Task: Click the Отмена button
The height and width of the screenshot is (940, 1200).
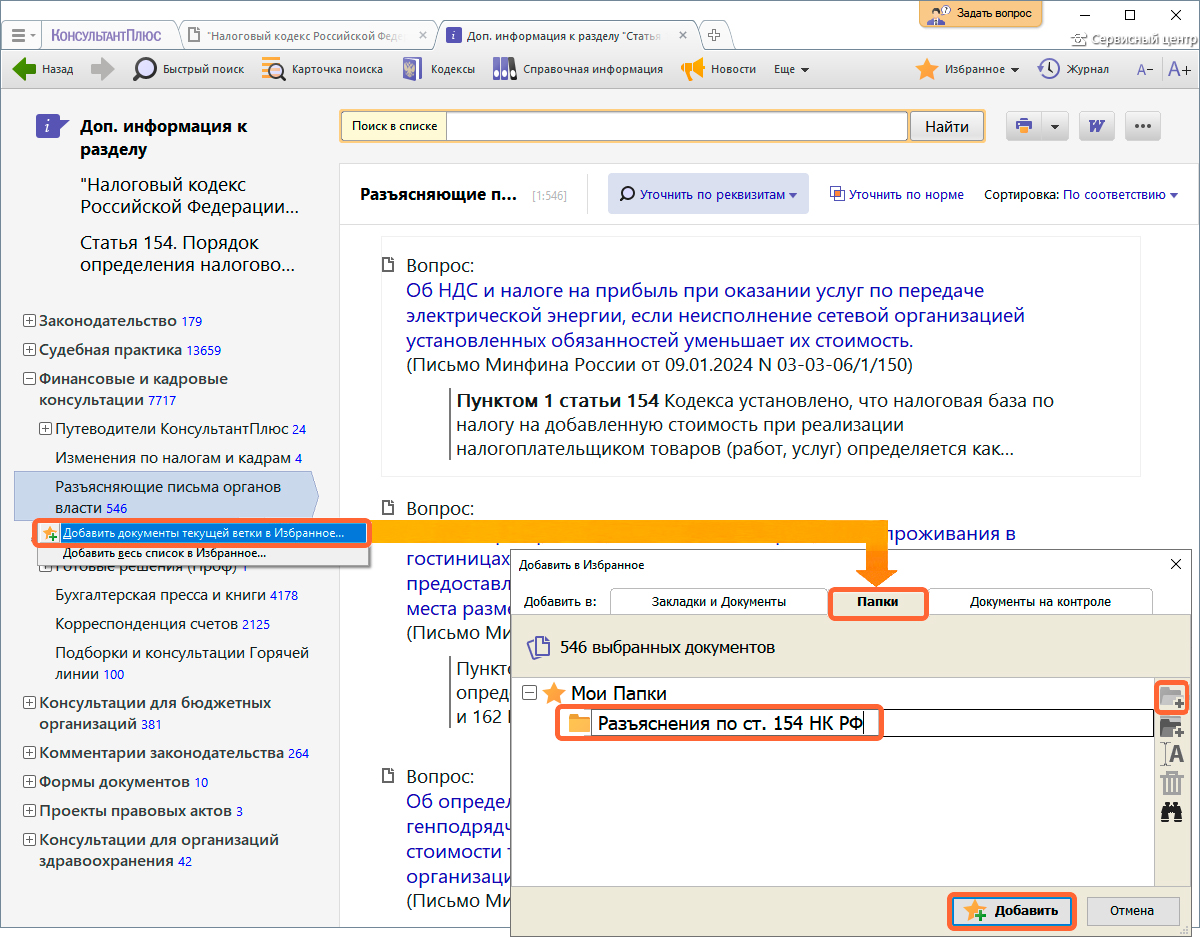Action: coord(1130,911)
